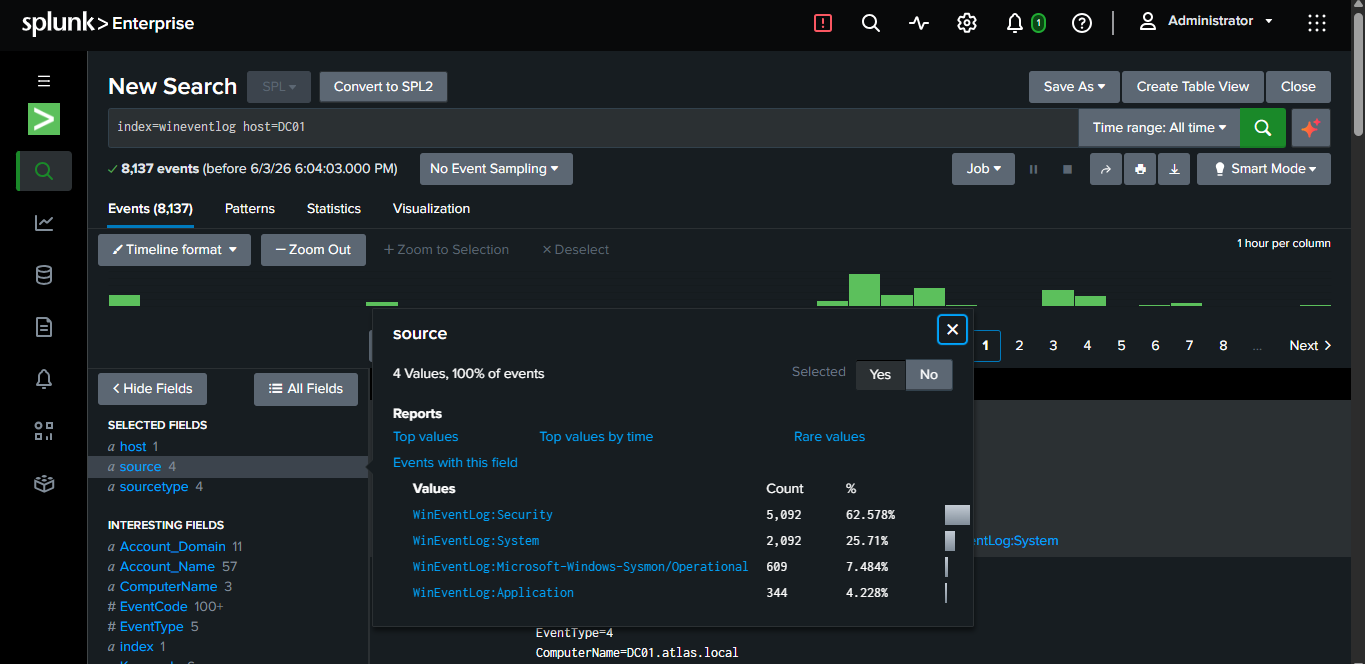Open the apps grid icon

coord(1318,23)
